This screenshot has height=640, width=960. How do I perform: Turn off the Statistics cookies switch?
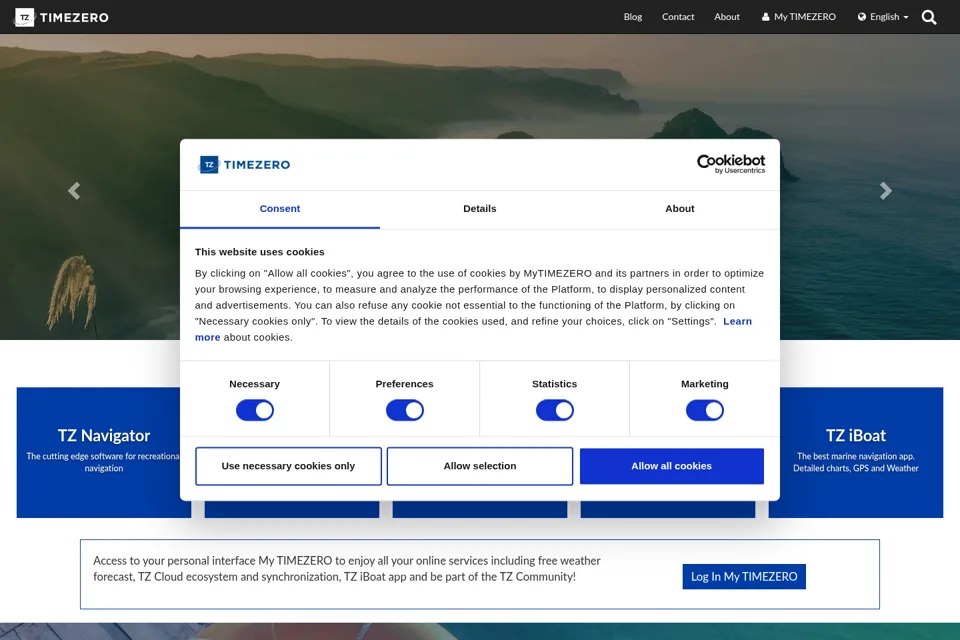coord(555,410)
